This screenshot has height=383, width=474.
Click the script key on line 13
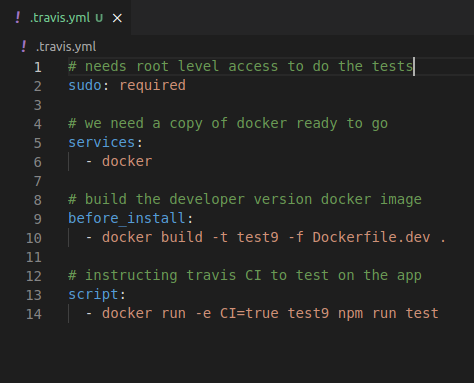(x=93, y=295)
